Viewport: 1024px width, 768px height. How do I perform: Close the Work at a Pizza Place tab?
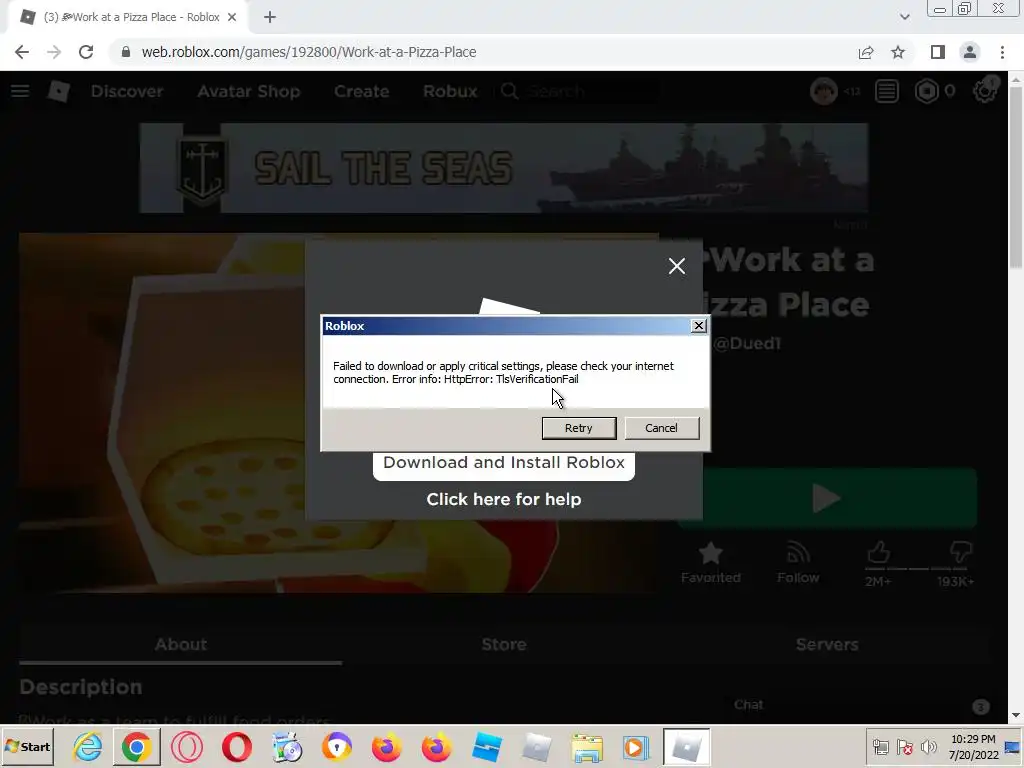pos(232,18)
